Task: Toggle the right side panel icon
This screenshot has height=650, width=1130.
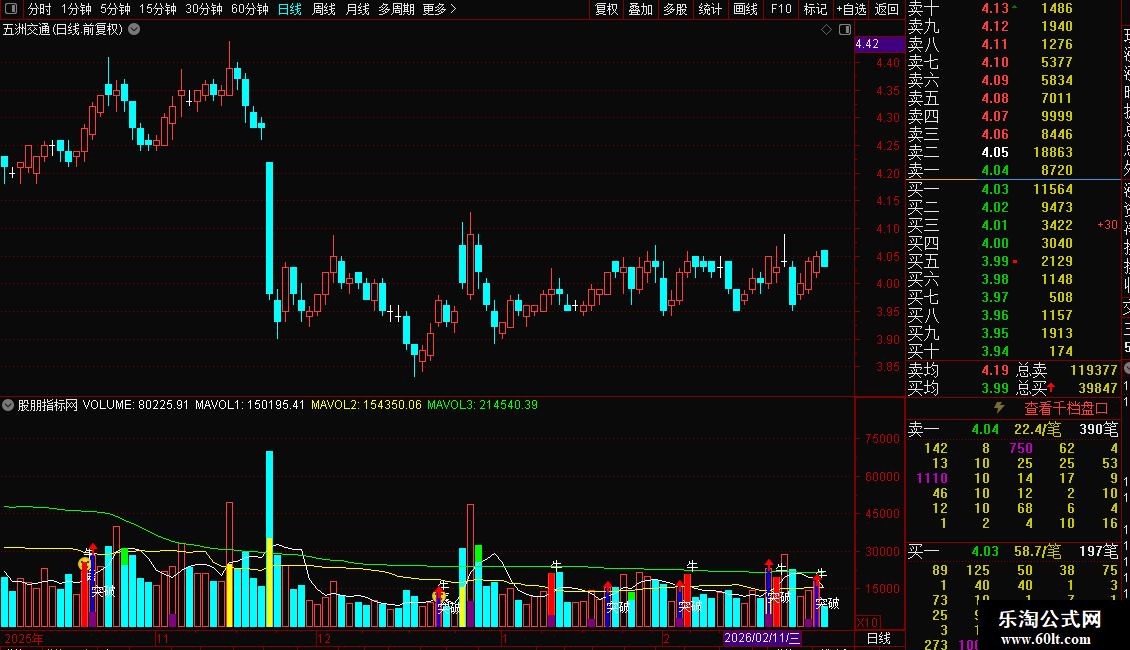Action: (x=845, y=30)
